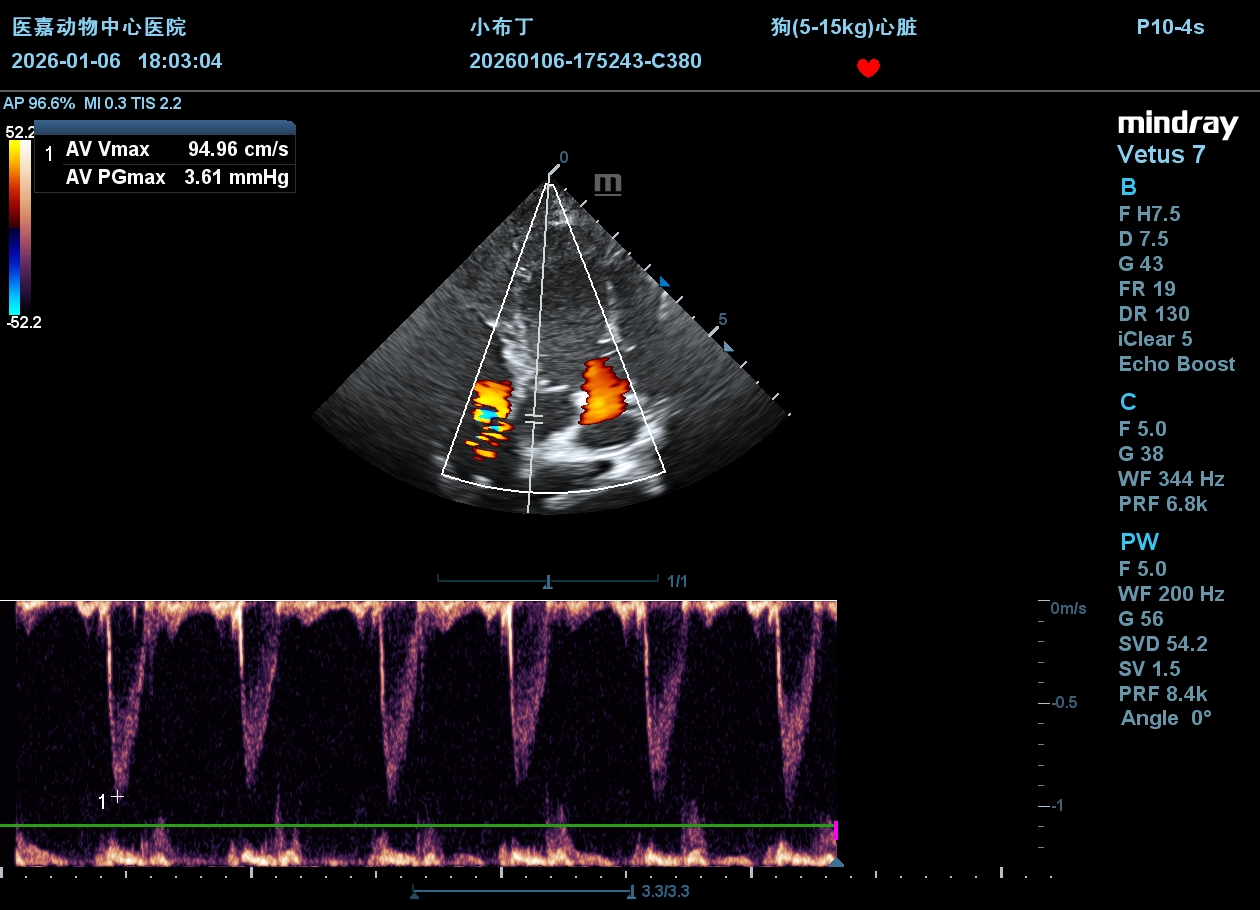This screenshot has width=1260, height=910.
Task: Click the PW section heading
Action: (x=1139, y=542)
